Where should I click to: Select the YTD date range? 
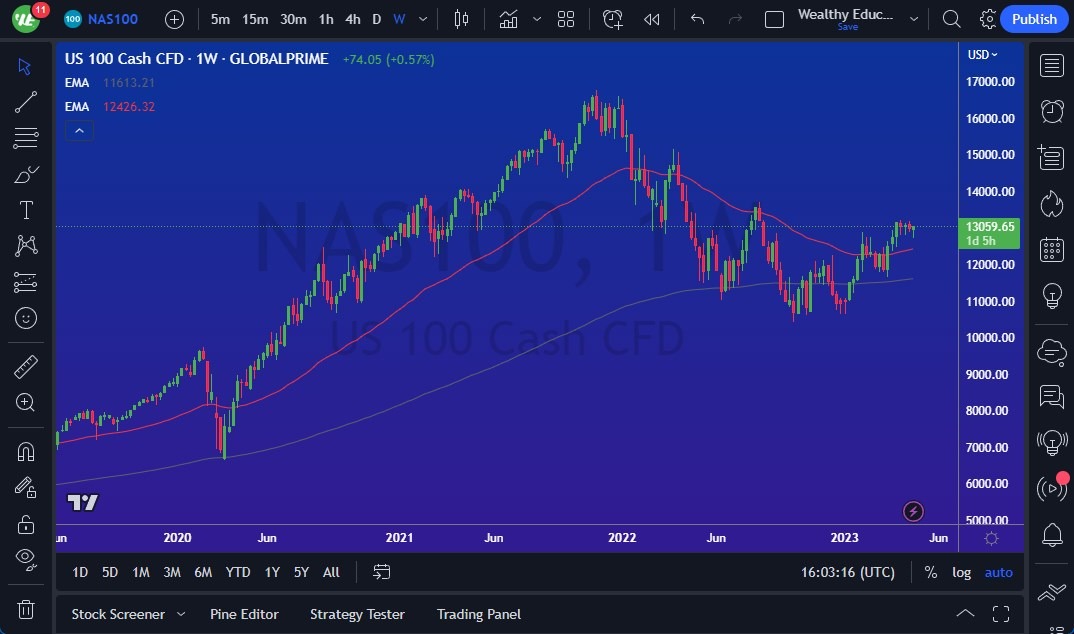238,572
